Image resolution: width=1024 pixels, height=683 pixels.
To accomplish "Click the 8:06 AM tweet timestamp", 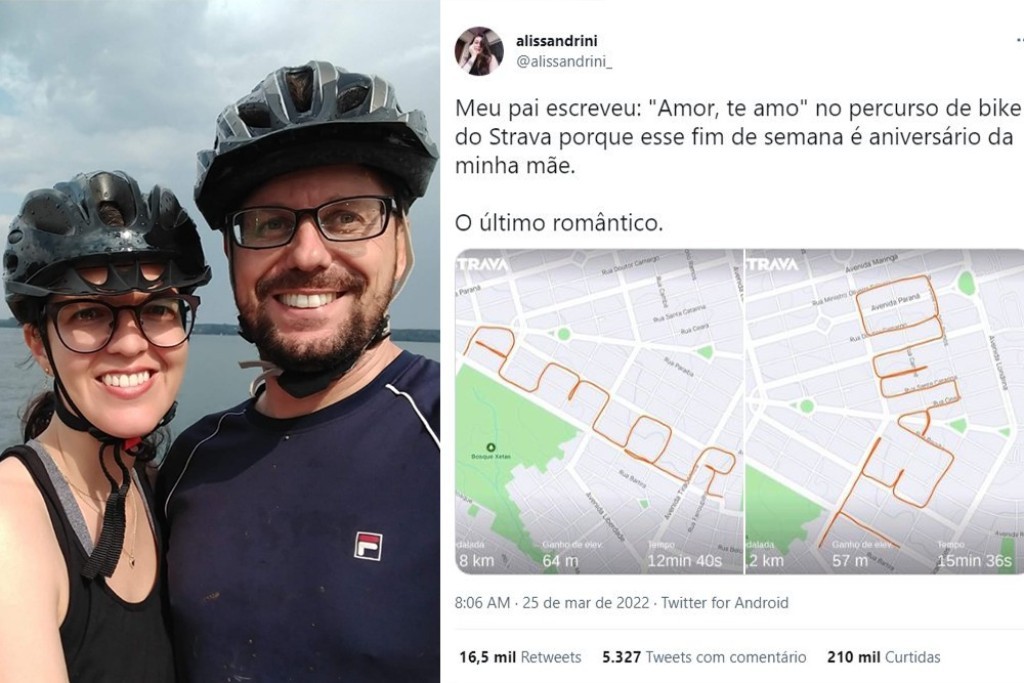I will click(x=482, y=603).
